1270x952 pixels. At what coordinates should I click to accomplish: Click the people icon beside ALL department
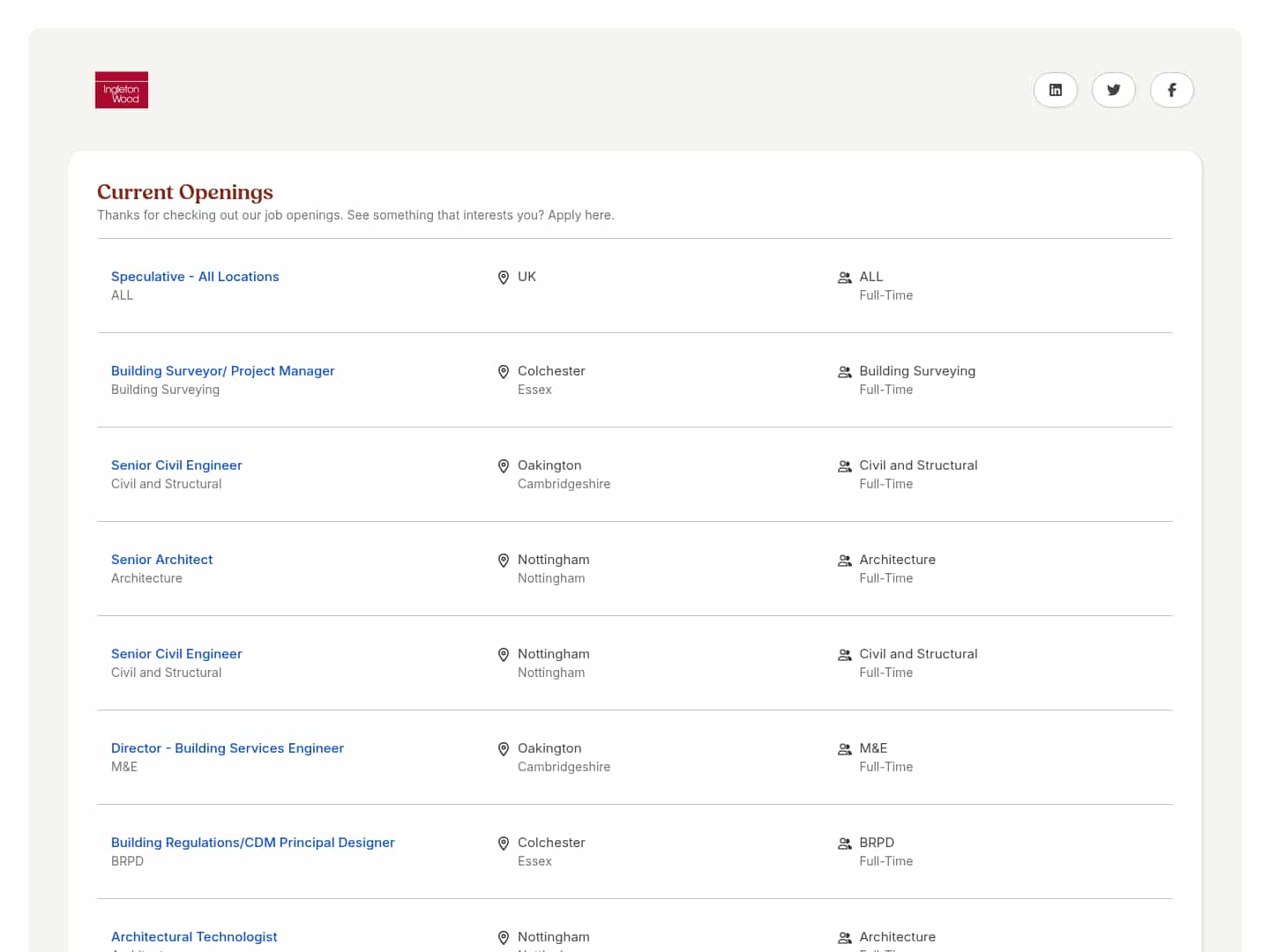coord(844,278)
